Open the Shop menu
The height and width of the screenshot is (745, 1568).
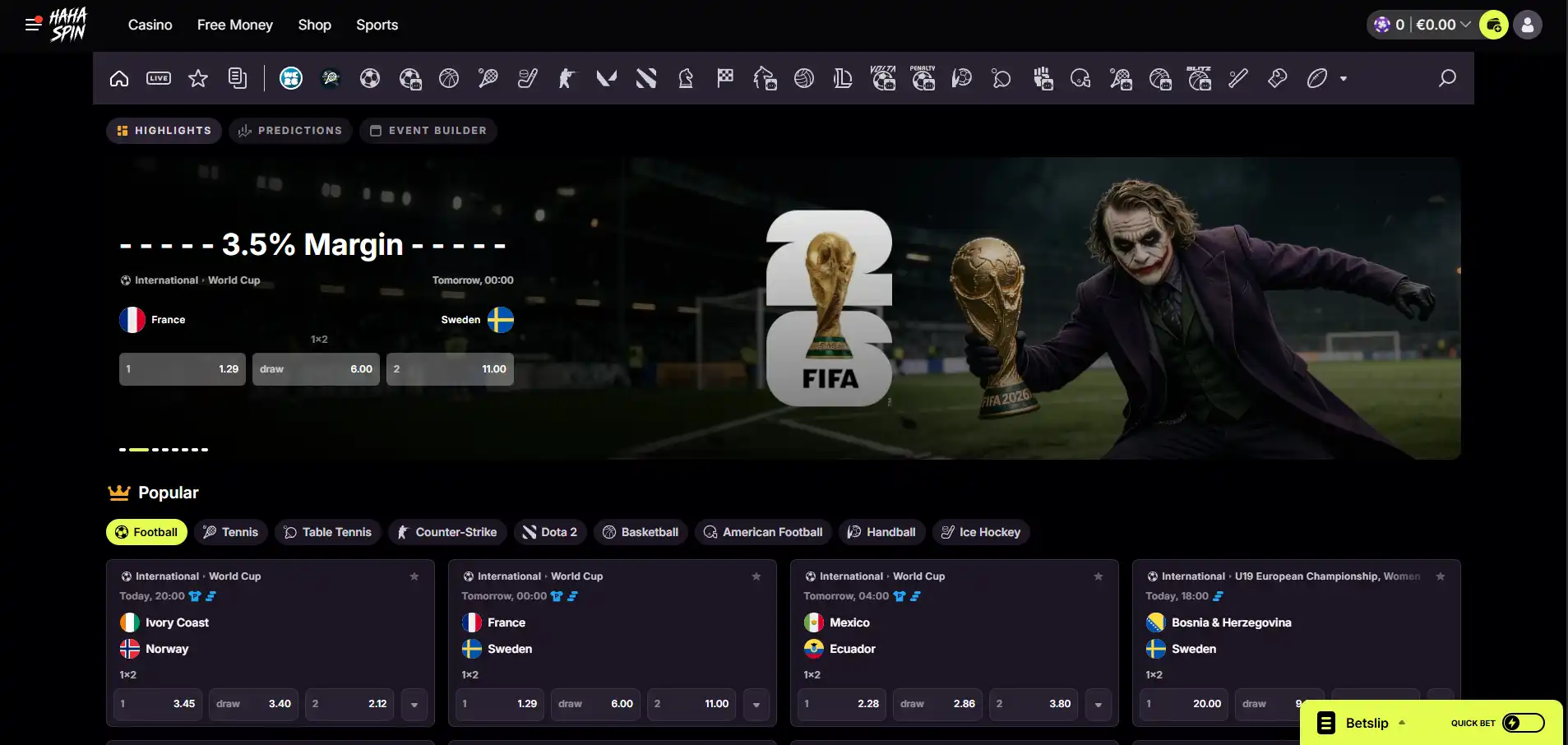click(315, 25)
